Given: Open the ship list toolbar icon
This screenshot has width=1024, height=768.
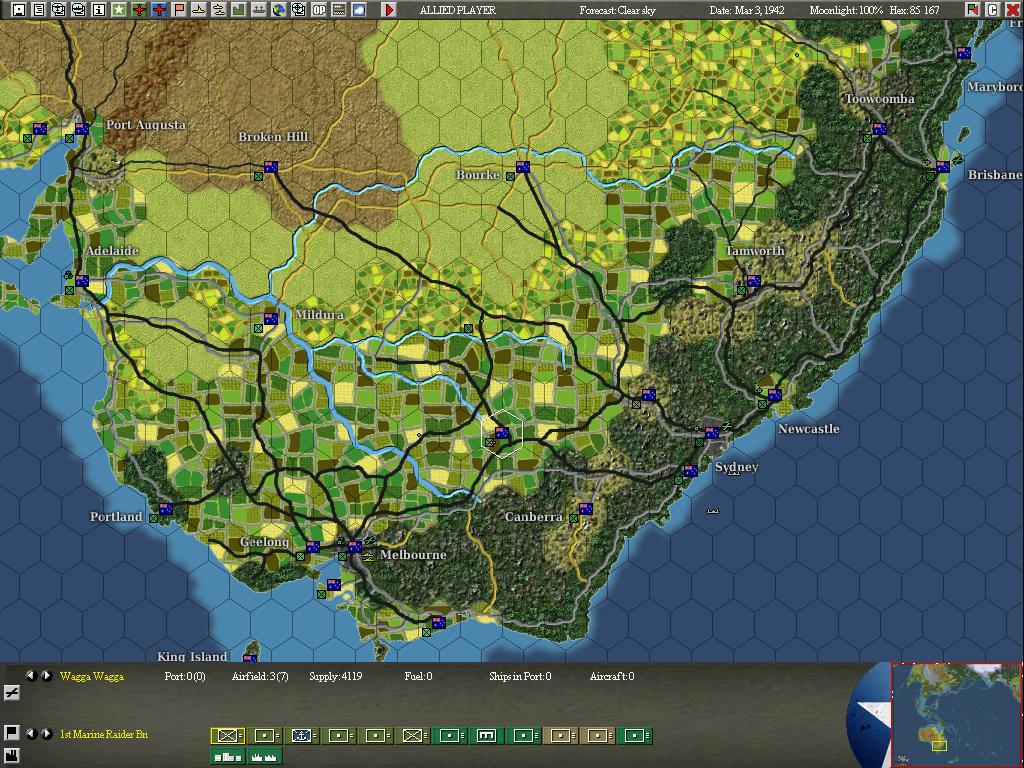Looking at the screenshot, I should pyautogui.click(x=78, y=10).
